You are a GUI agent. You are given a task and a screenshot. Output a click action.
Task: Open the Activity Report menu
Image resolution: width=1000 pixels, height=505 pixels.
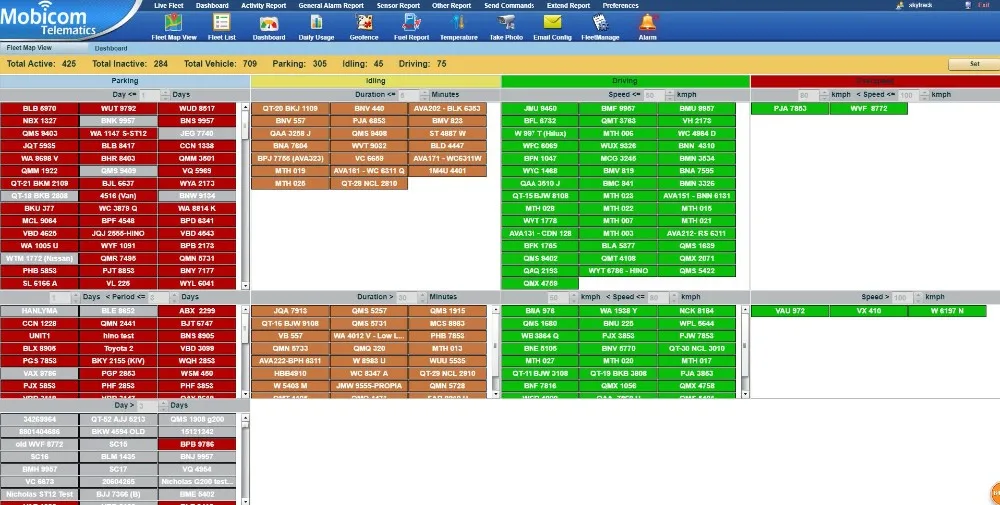click(263, 5)
